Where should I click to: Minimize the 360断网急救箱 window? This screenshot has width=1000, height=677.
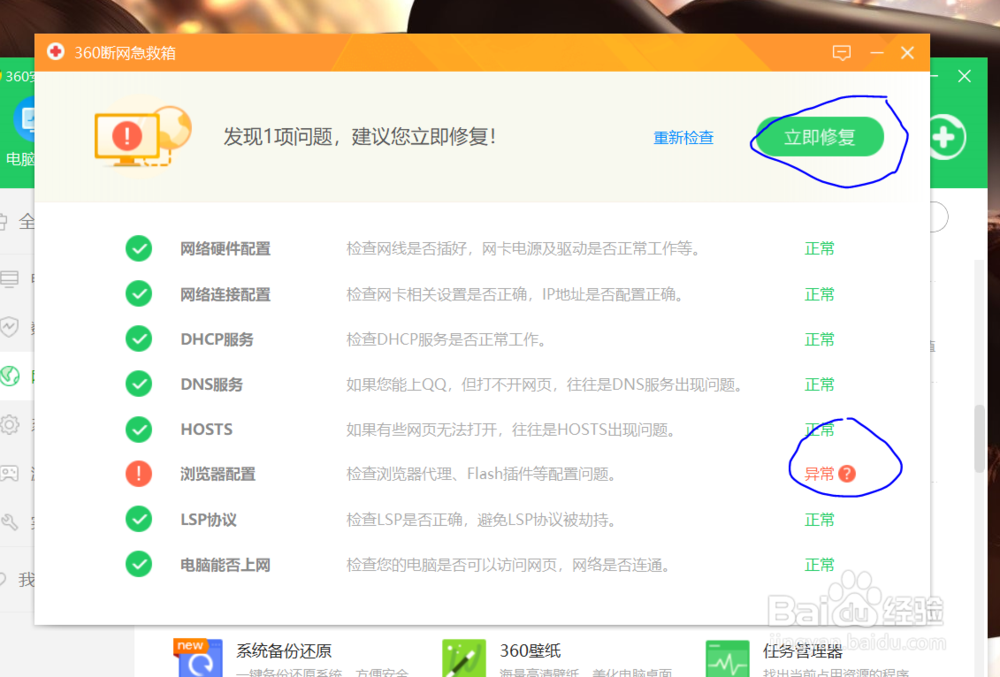877,53
